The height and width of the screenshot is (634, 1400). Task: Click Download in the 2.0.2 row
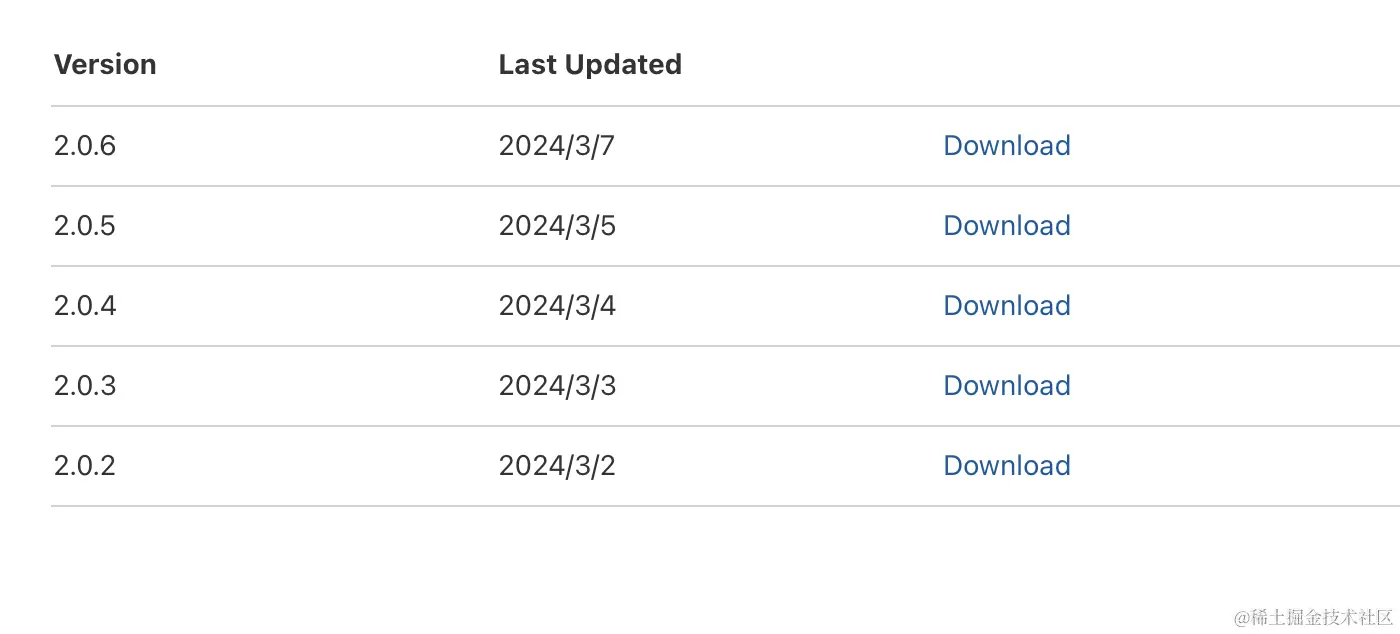tap(1006, 466)
